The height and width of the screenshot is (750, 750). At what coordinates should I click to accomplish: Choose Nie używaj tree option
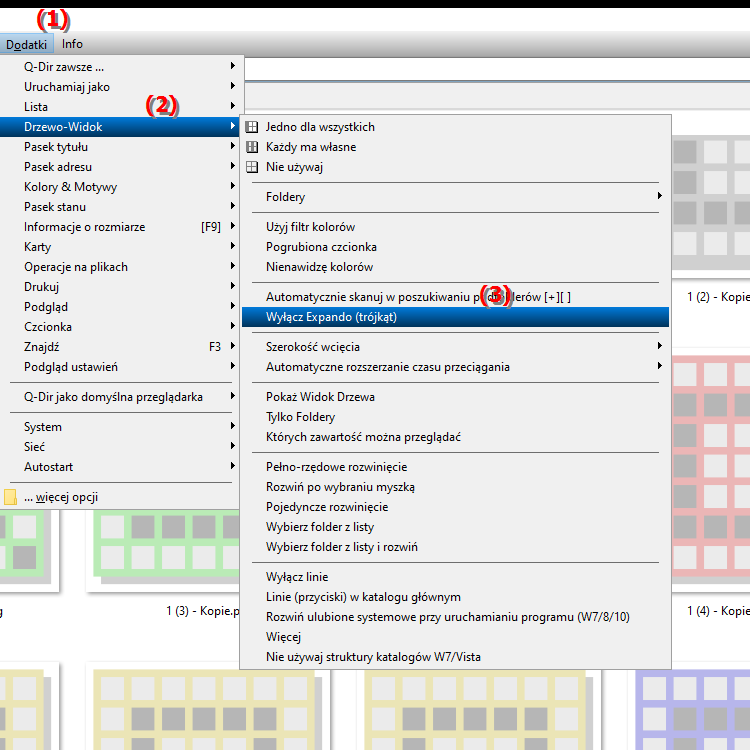tap(455, 167)
